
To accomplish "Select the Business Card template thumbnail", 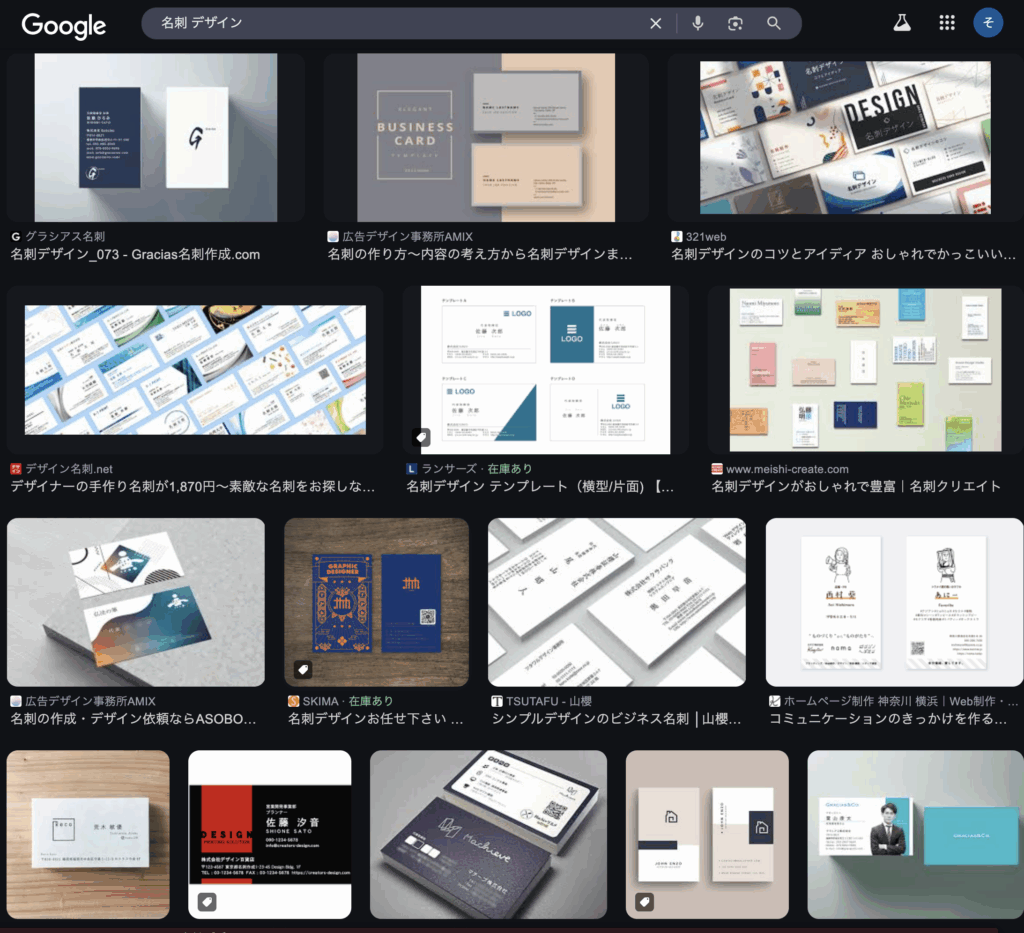I will 486,137.
